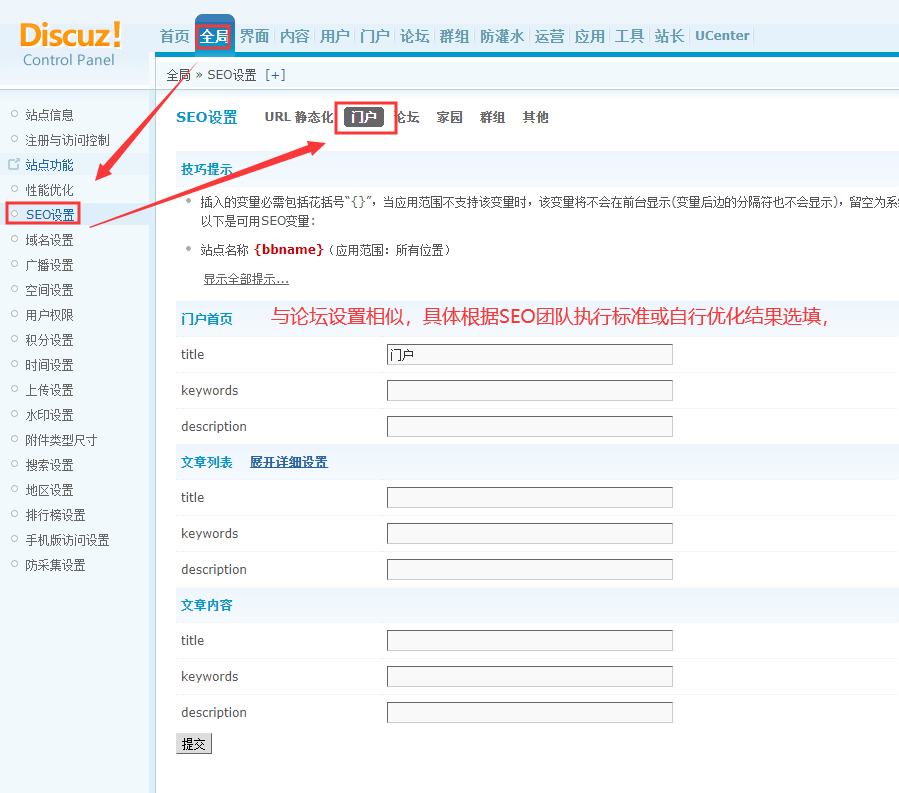
Task: Switch to the 论坛 top navigation tab
Action: click(x=415, y=36)
